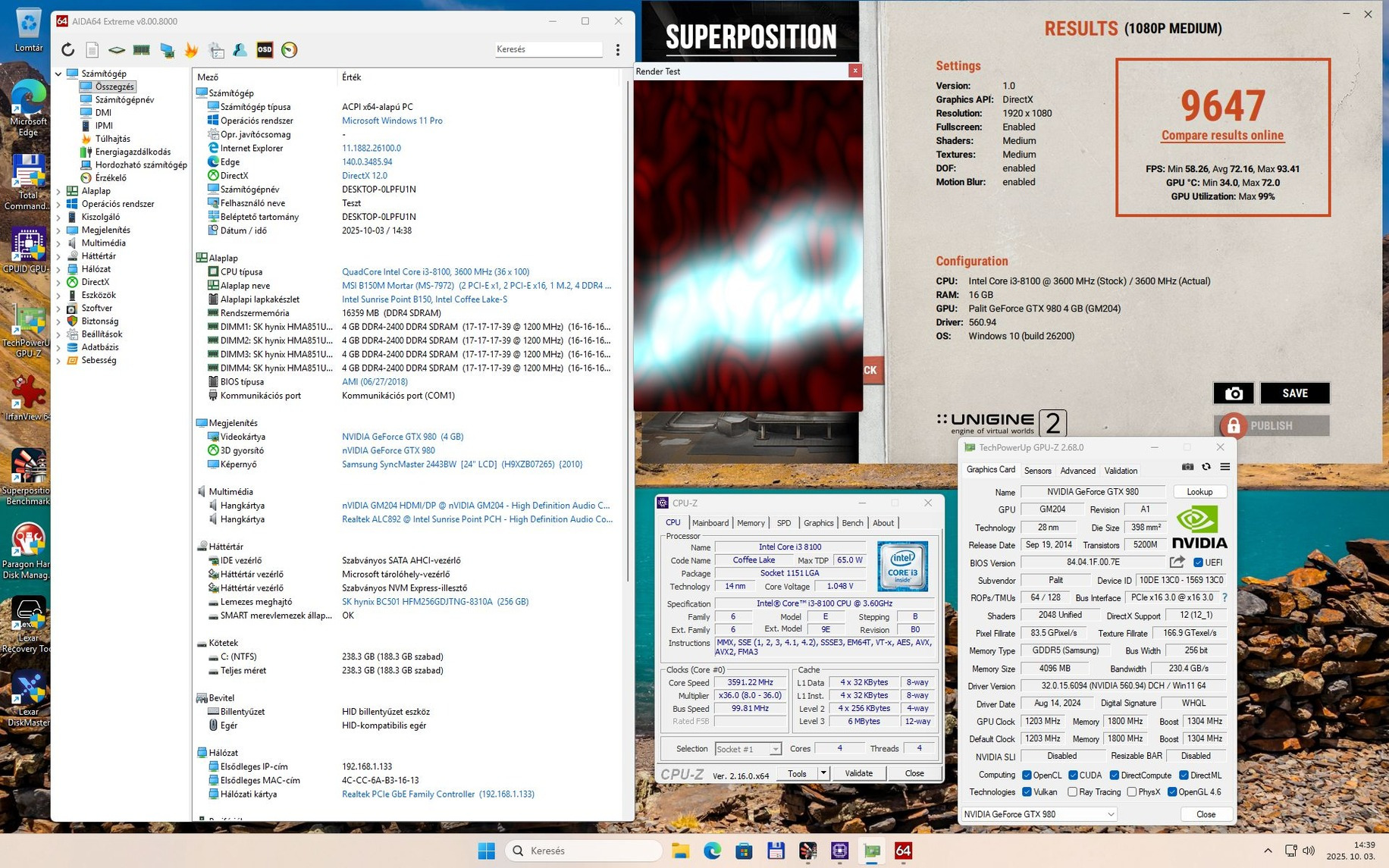
Task: Expand the Megjelenítés tree node
Action: click(58, 230)
